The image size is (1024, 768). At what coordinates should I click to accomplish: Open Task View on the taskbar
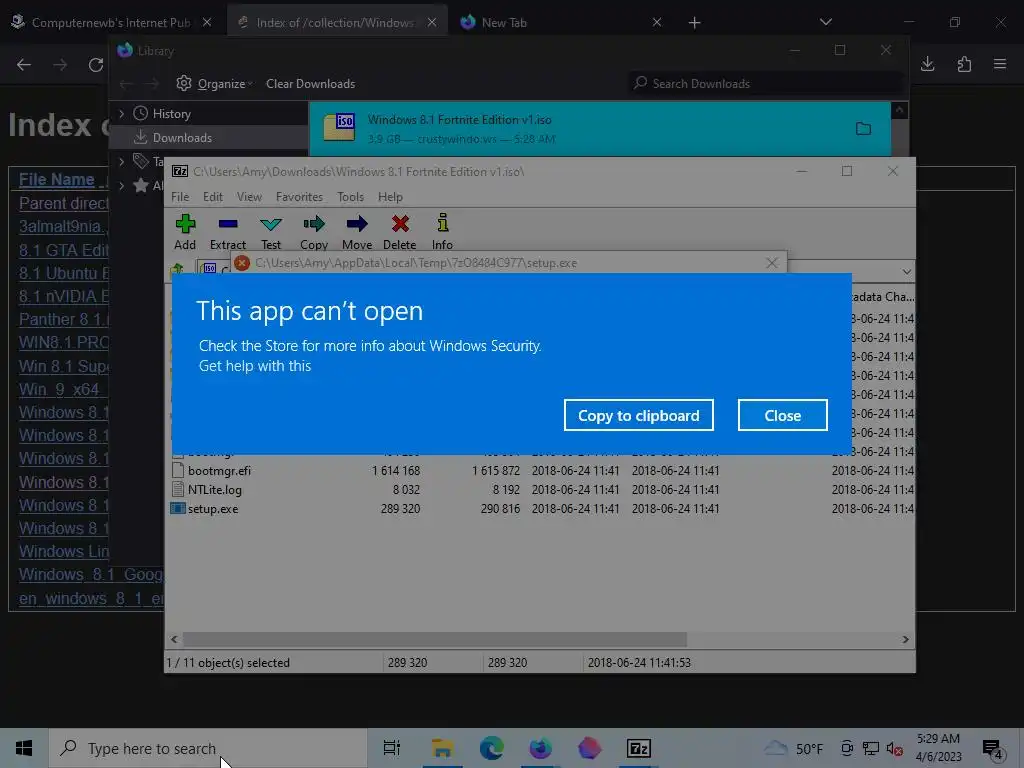pyautogui.click(x=391, y=748)
